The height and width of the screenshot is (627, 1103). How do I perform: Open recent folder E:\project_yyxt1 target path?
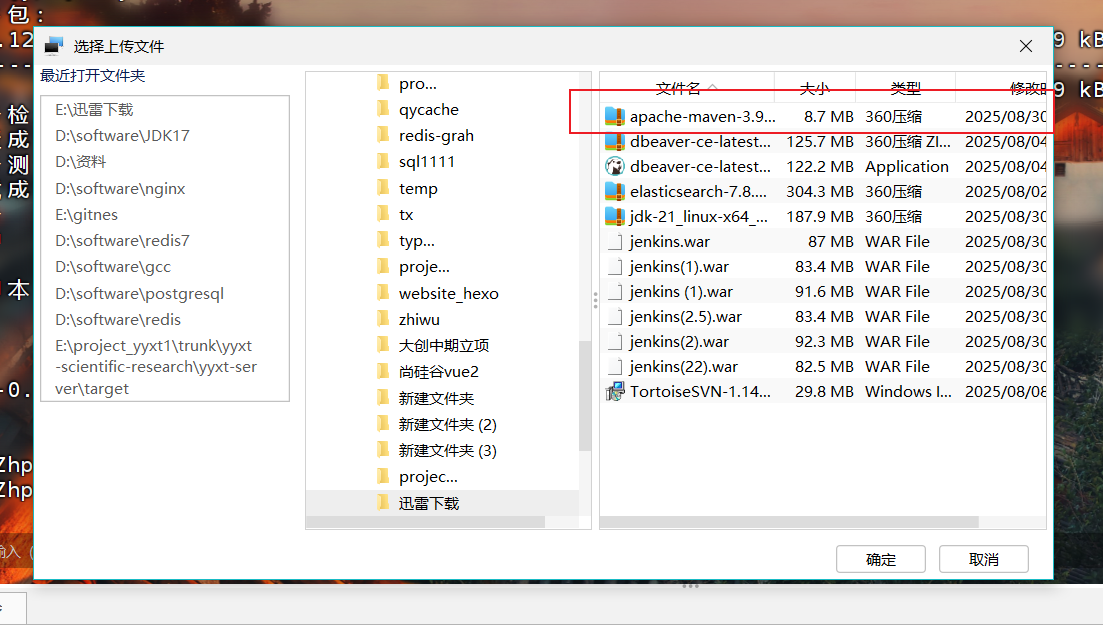156,367
